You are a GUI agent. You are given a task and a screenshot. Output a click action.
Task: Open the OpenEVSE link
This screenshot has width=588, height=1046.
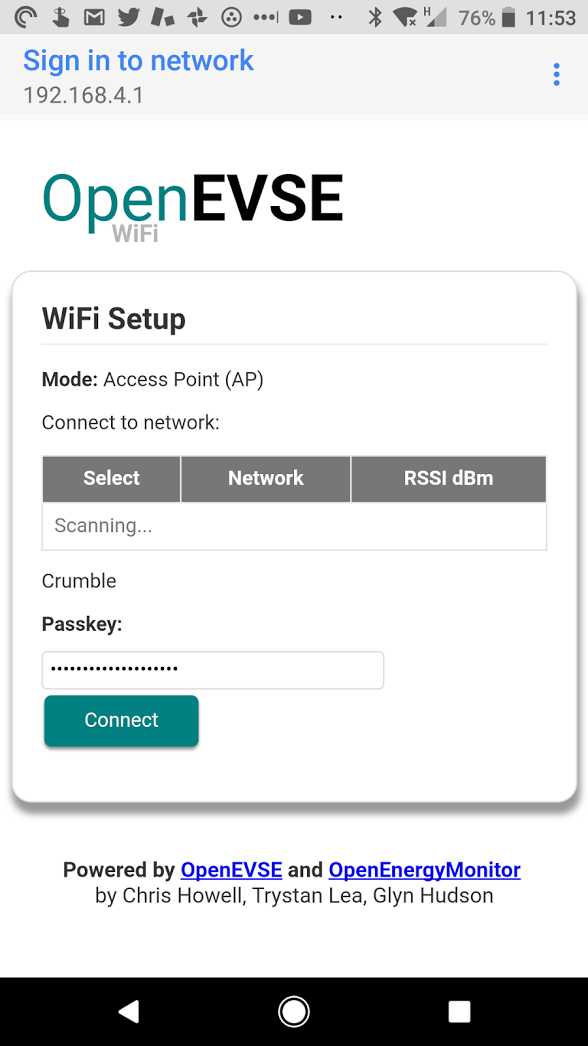(231, 869)
